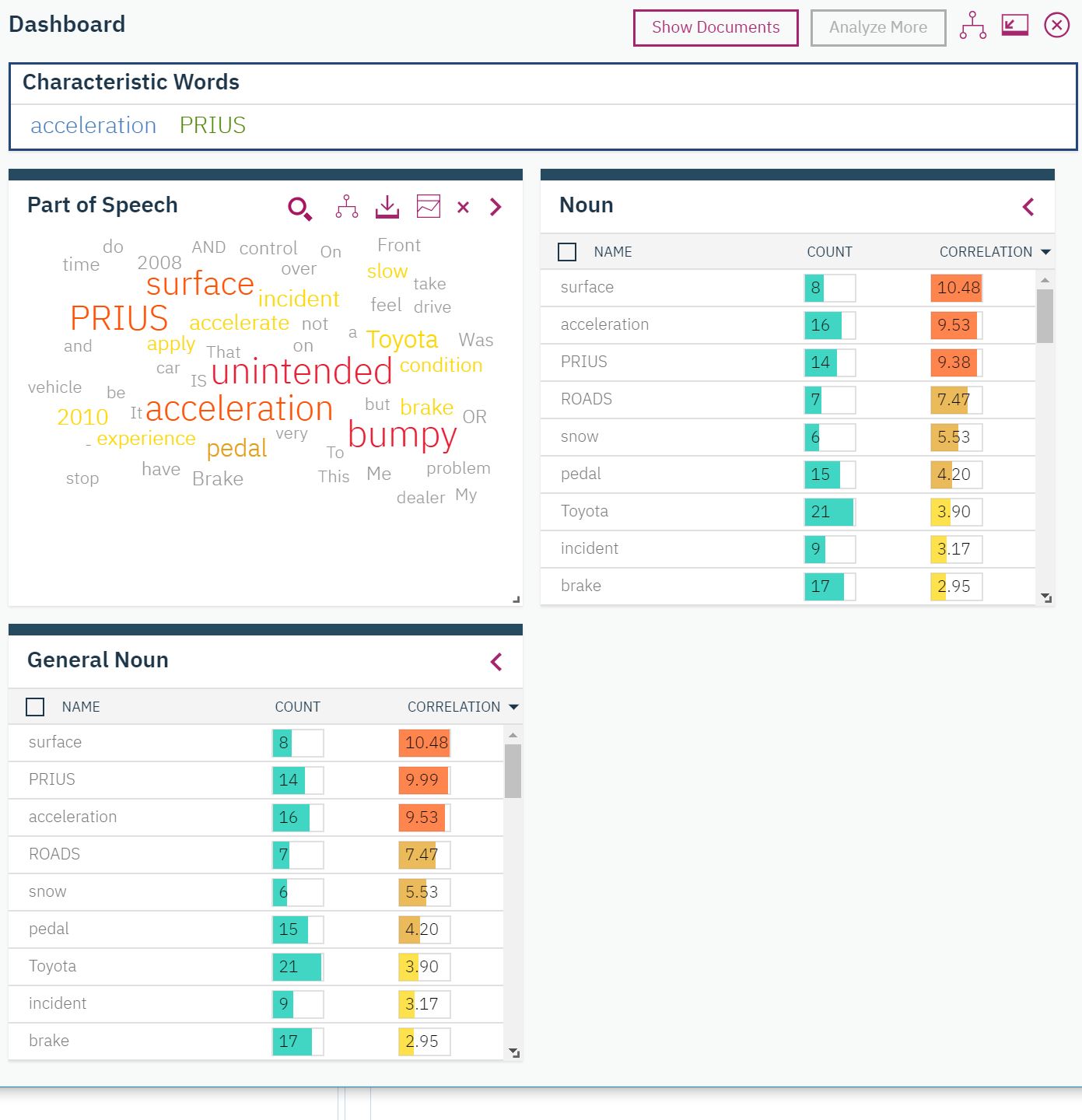Viewport: 1082px width, 1120px height.
Task: Toggle the select-all checkbox in the Noun table
Action: coord(567,251)
